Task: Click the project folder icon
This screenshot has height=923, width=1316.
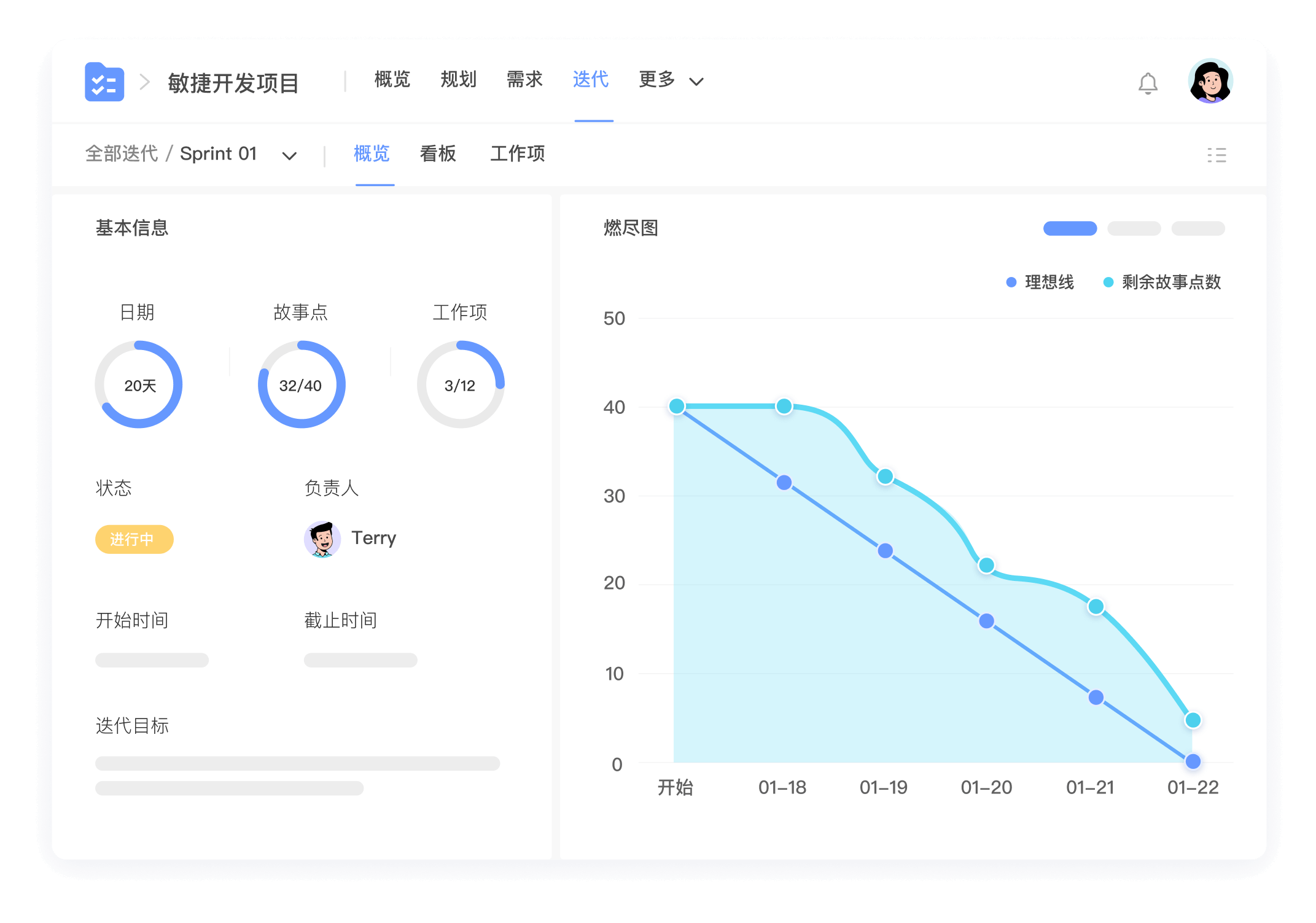Action: pyautogui.click(x=103, y=82)
